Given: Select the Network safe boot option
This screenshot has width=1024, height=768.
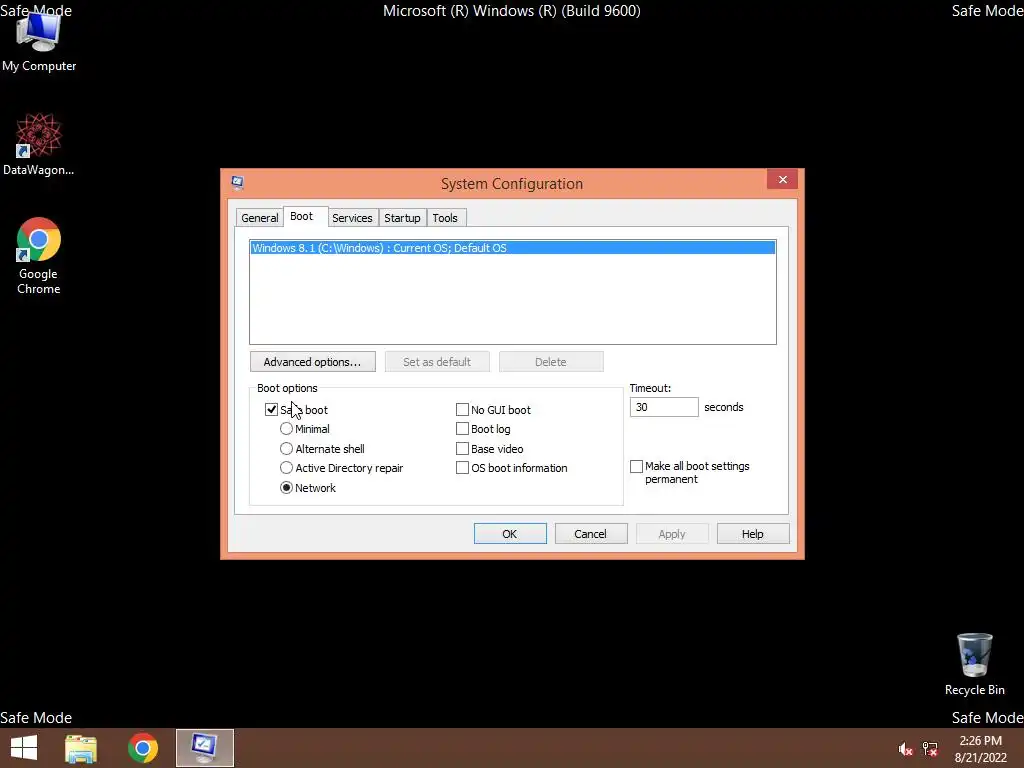Looking at the screenshot, I should (286, 488).
